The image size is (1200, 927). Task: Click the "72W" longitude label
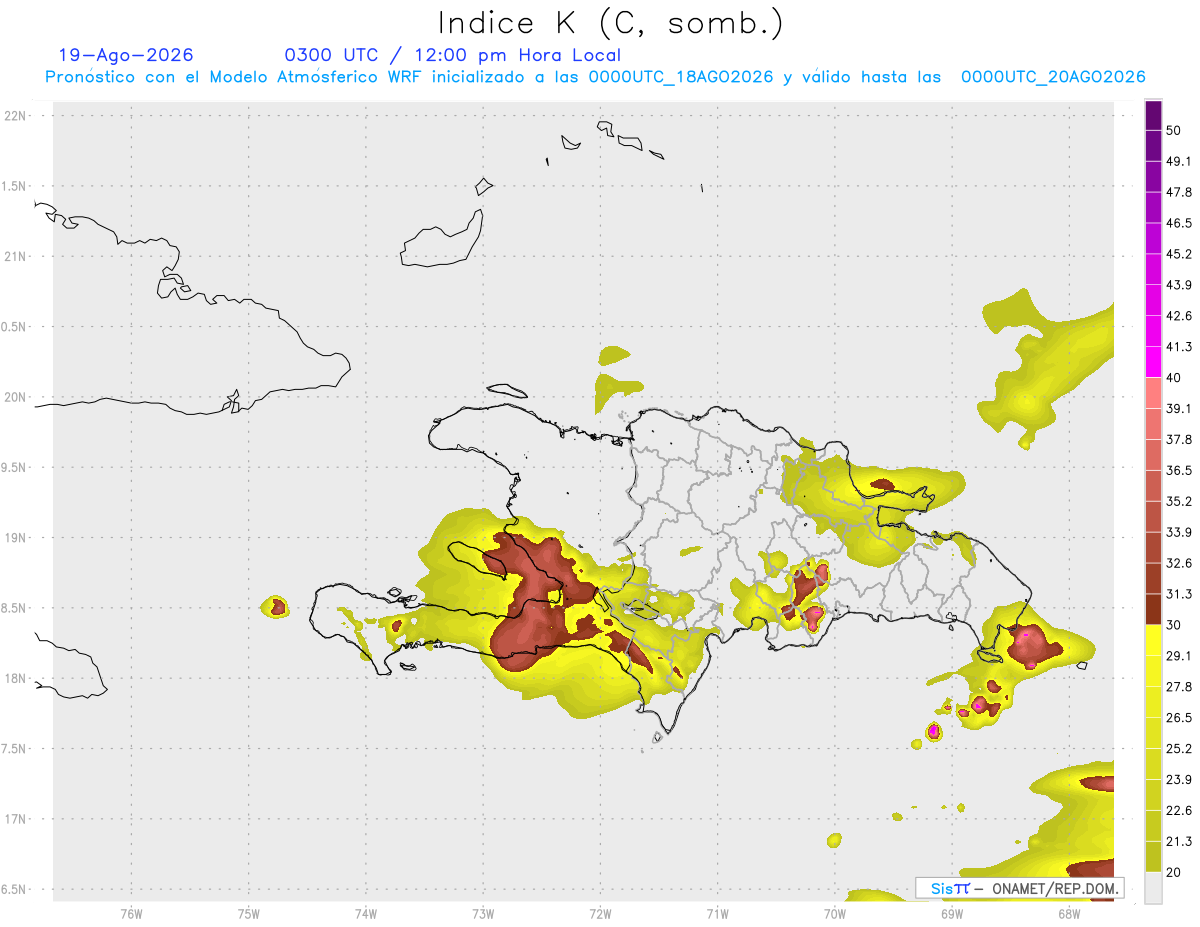pos(600,913)
